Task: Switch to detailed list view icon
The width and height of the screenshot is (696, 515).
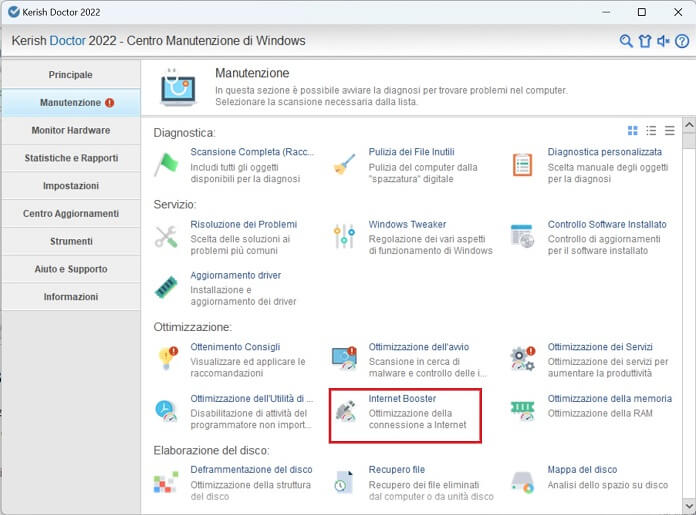Action: (651, 130)
